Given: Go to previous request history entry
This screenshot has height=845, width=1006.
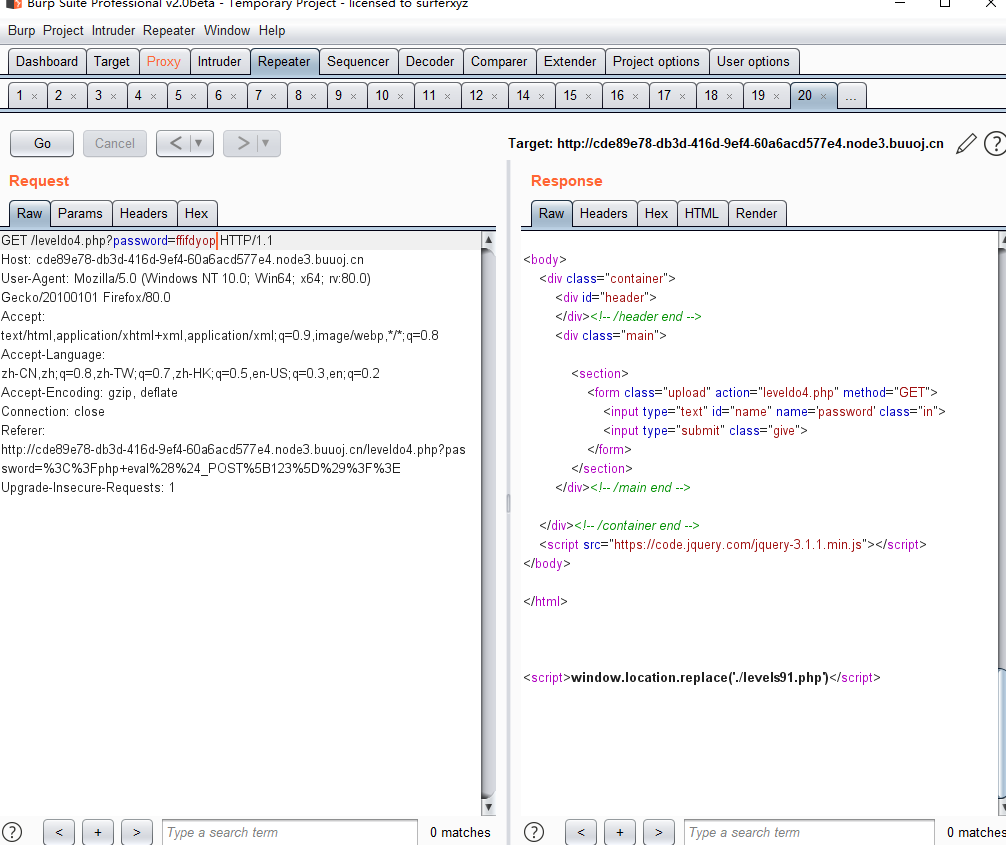Looking at the screenshot, I should click(x=175, y=143).
